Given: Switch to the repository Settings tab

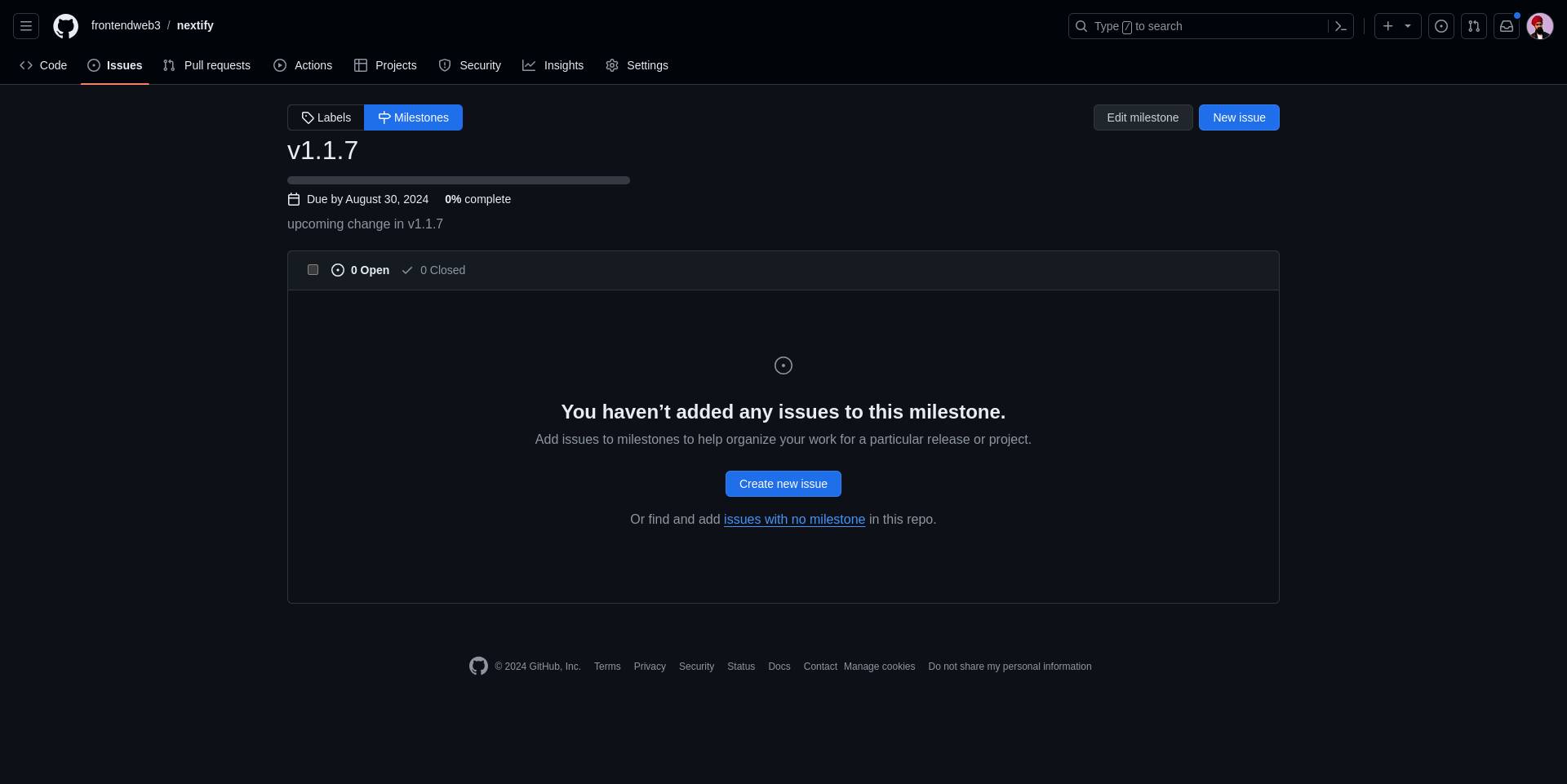Looking at the screenshot, I should click(637, 65).
